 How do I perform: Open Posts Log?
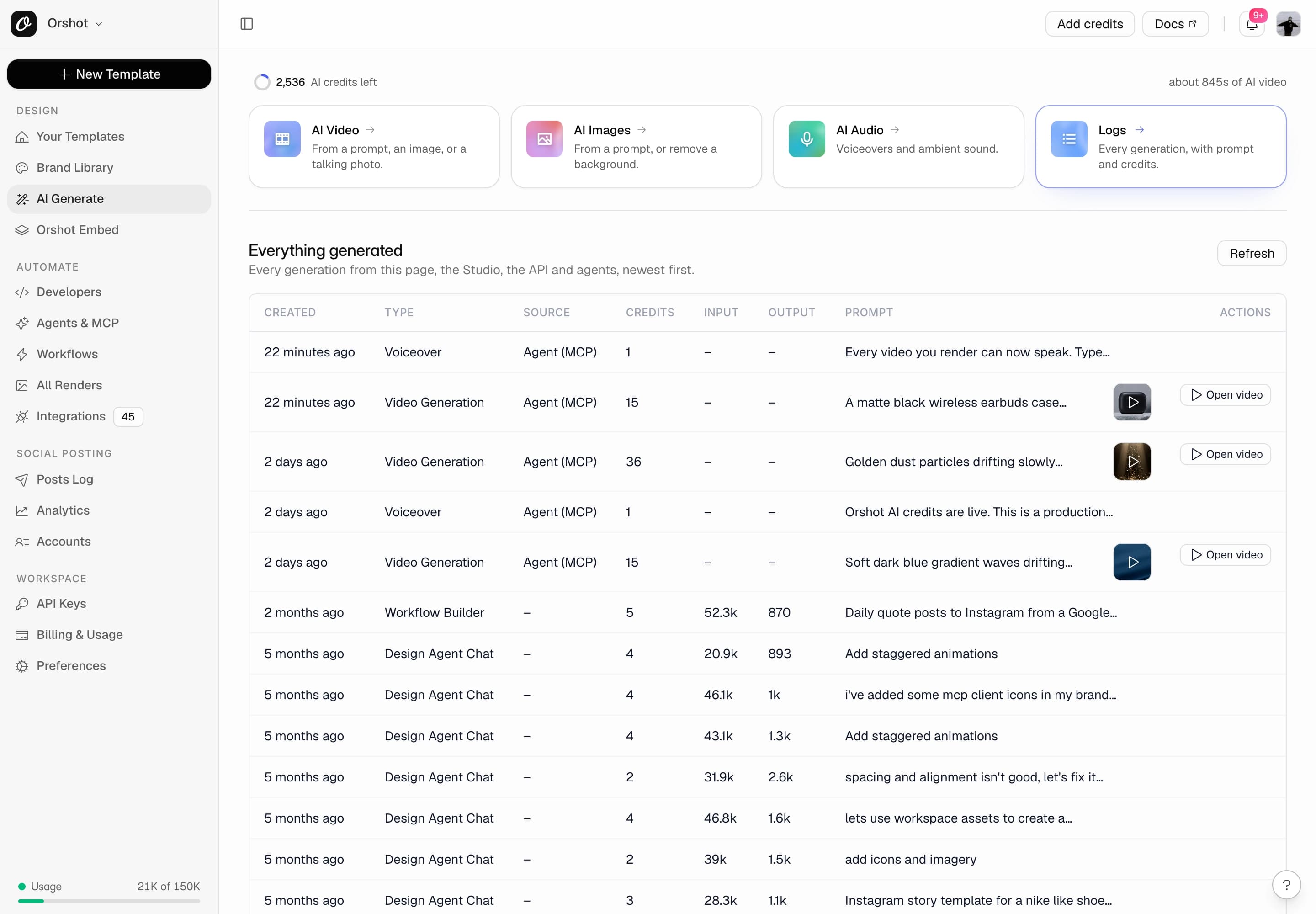[109, 479]
